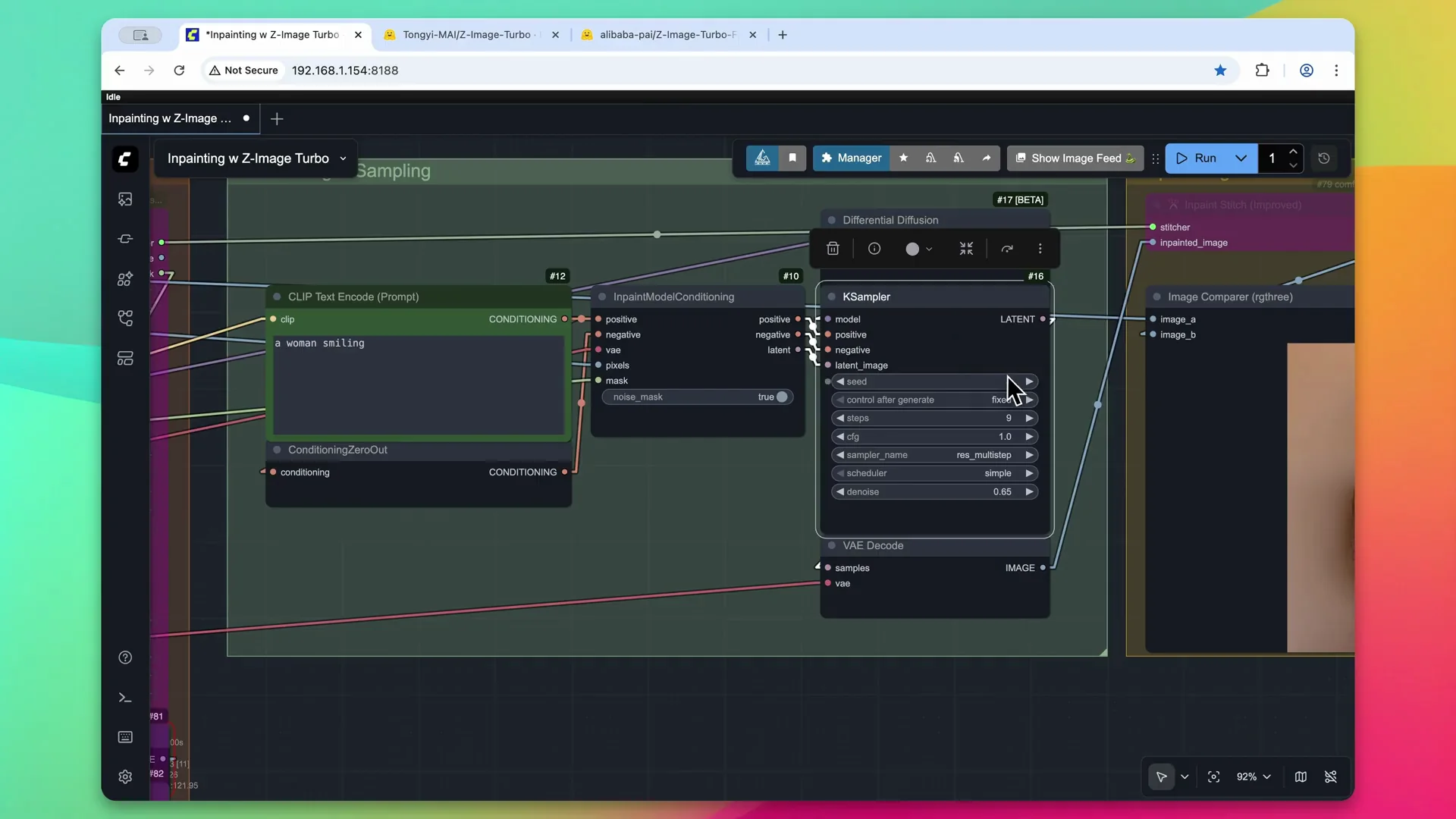This screenshot has height=819, width=1456.
Task: Click the bypass node curved-arrow icon
Action: [1007, 249]
